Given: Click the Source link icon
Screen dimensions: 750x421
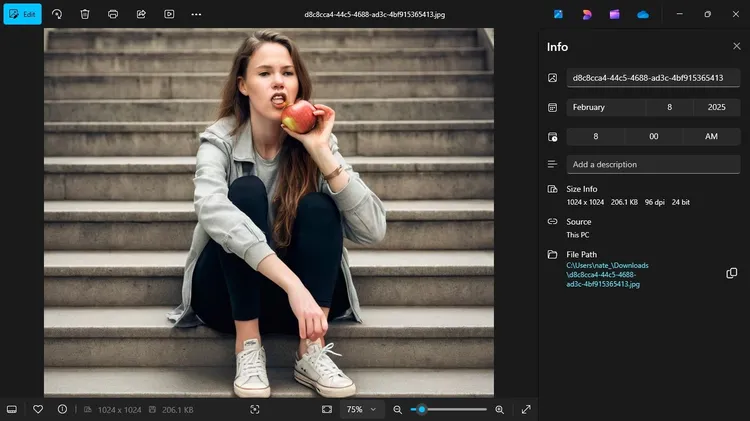Looking at the screenshot, I should [552, 222].
